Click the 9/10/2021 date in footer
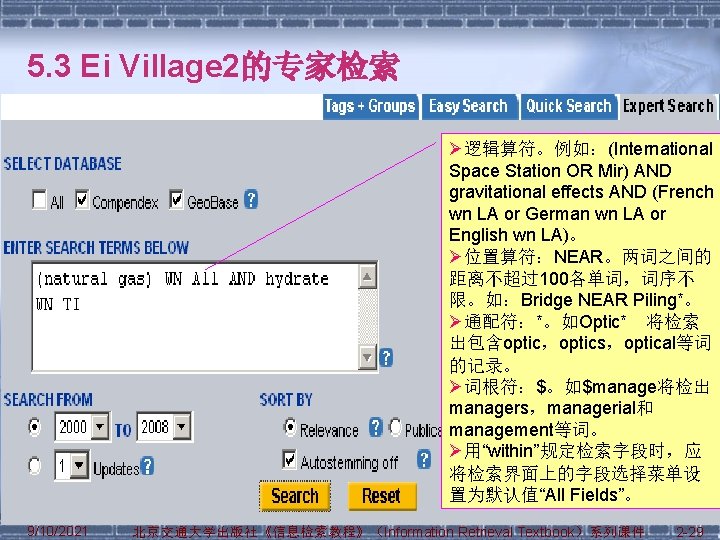Image resolution: width=720 pixels, height=540 pixels. (57, 532)
